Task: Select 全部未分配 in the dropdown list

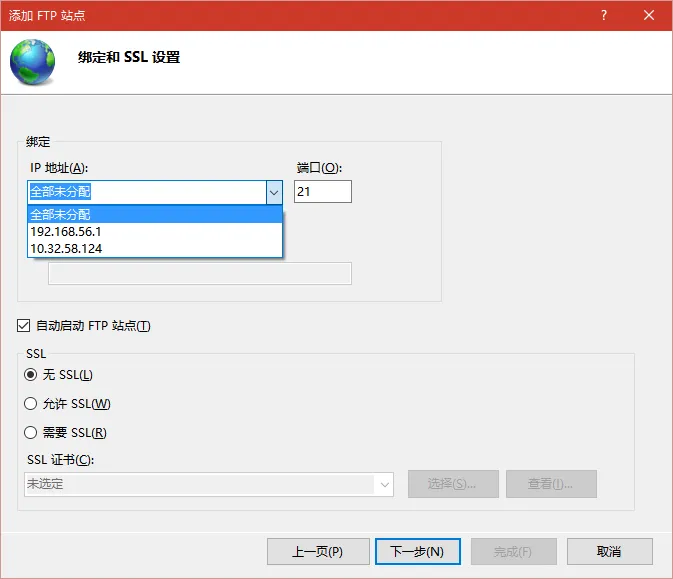Action: coord(155,214)
